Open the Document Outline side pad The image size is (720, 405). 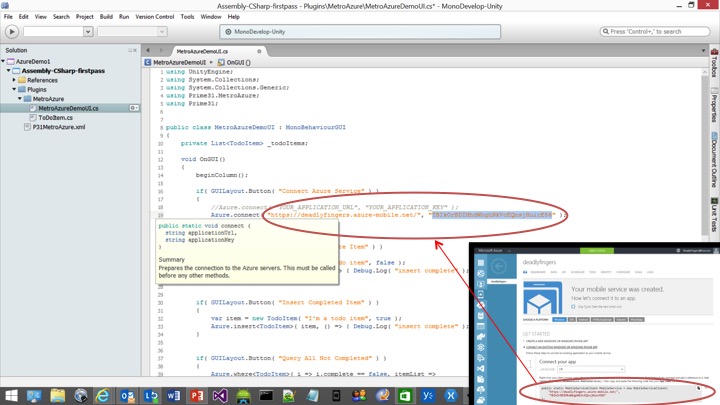pos(714,160)
